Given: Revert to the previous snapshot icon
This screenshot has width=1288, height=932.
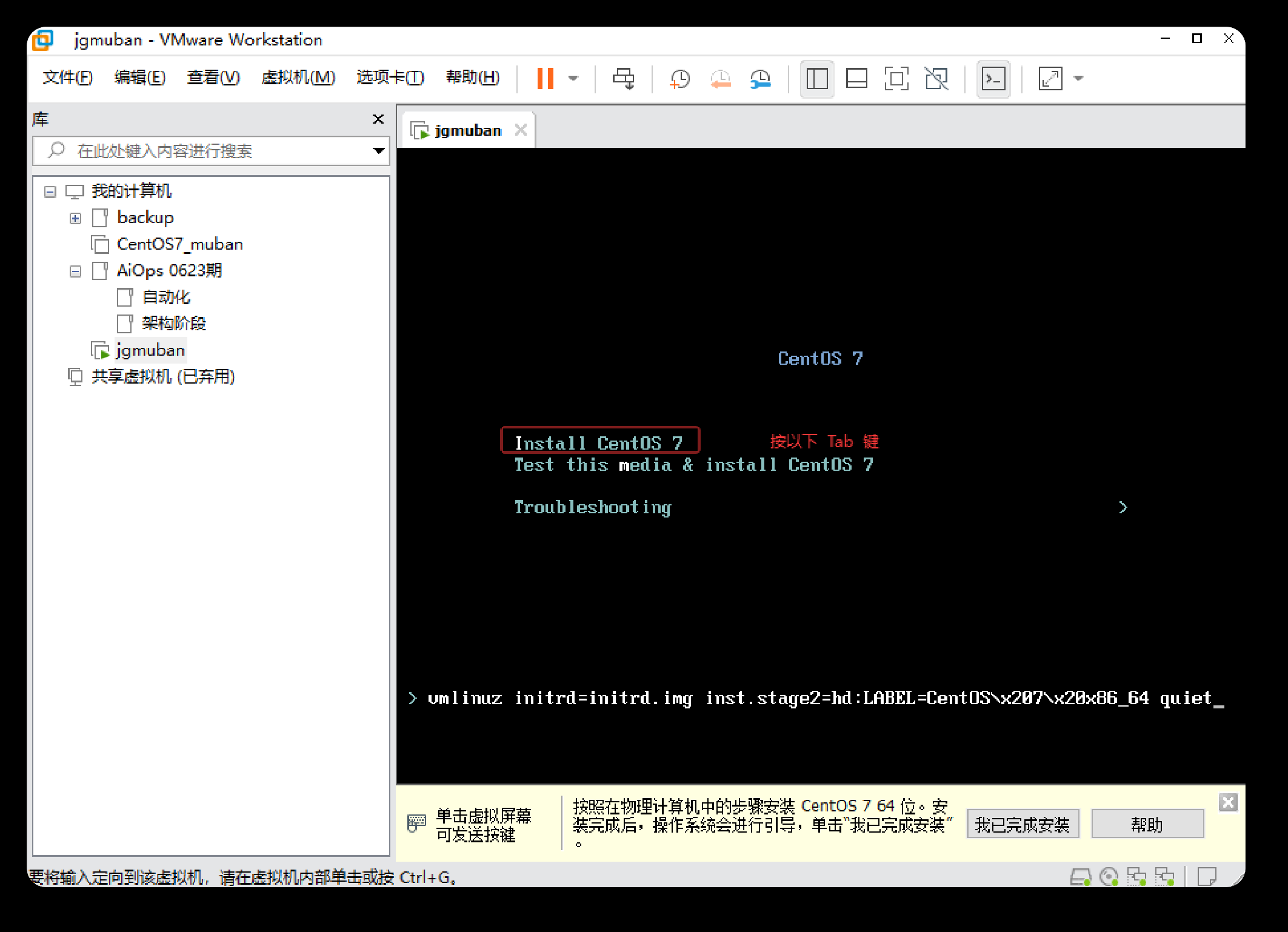Looking at the screenshot, I should (720, 79).
